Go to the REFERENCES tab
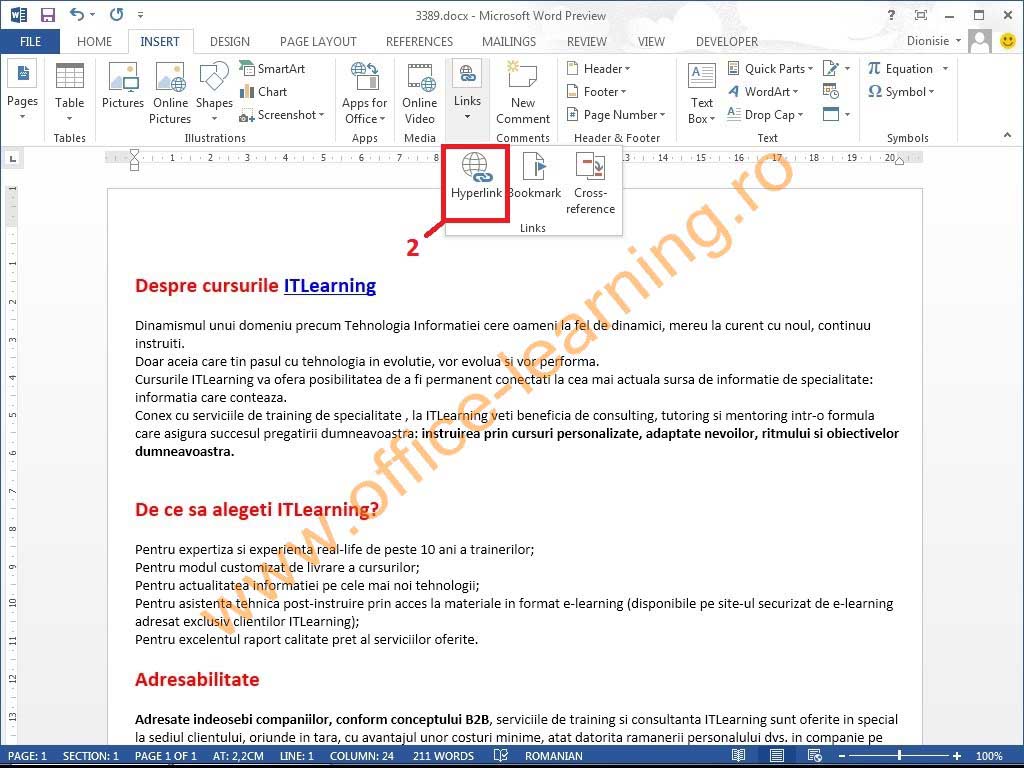The height and width of the screenshot is (768, 1024). tap(419, 42)
